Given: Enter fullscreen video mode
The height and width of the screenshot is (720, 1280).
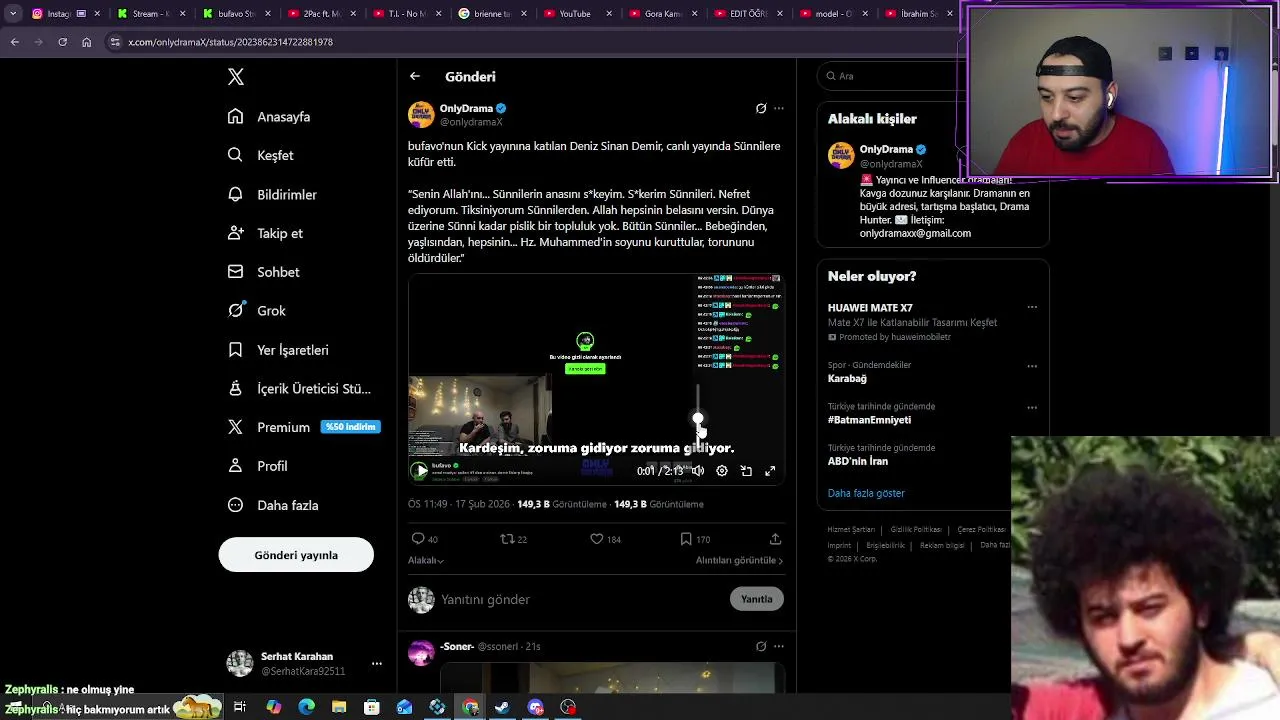Looking at the screenshot, I should (x=770, y=471).
